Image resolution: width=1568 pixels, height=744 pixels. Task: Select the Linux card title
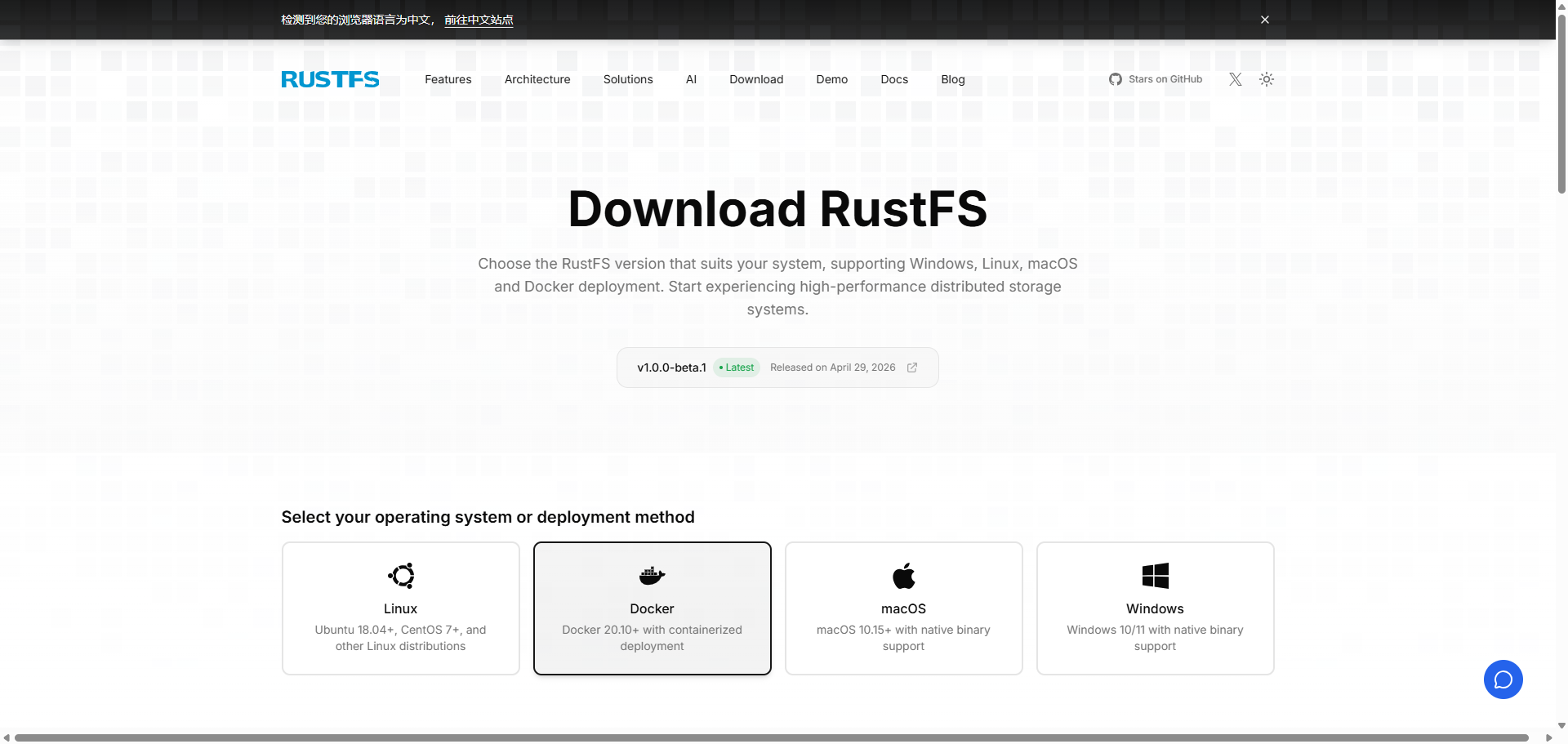[x=401, y=609]
